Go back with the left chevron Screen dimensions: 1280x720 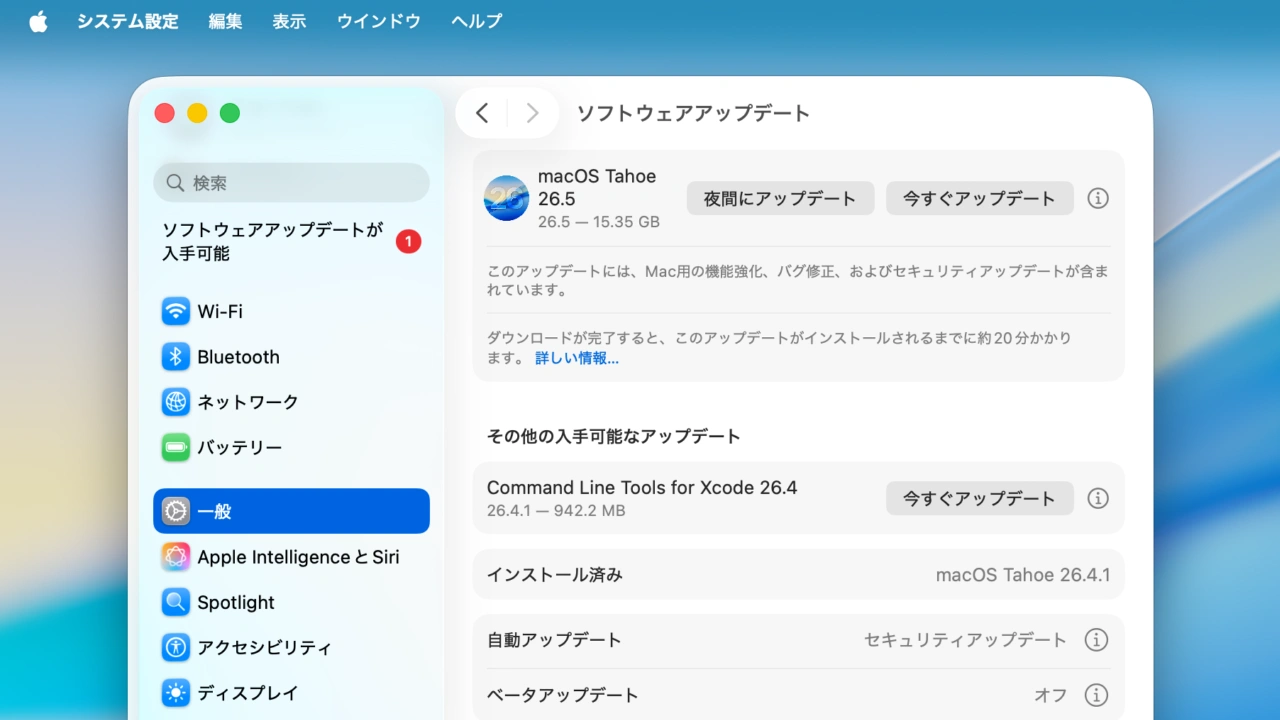[x=482, y=113]
